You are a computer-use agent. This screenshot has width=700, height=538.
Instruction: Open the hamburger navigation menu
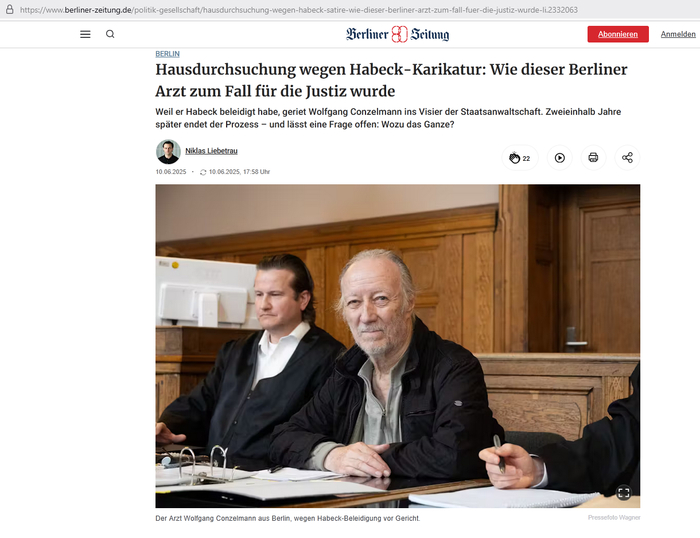(85, 34)
